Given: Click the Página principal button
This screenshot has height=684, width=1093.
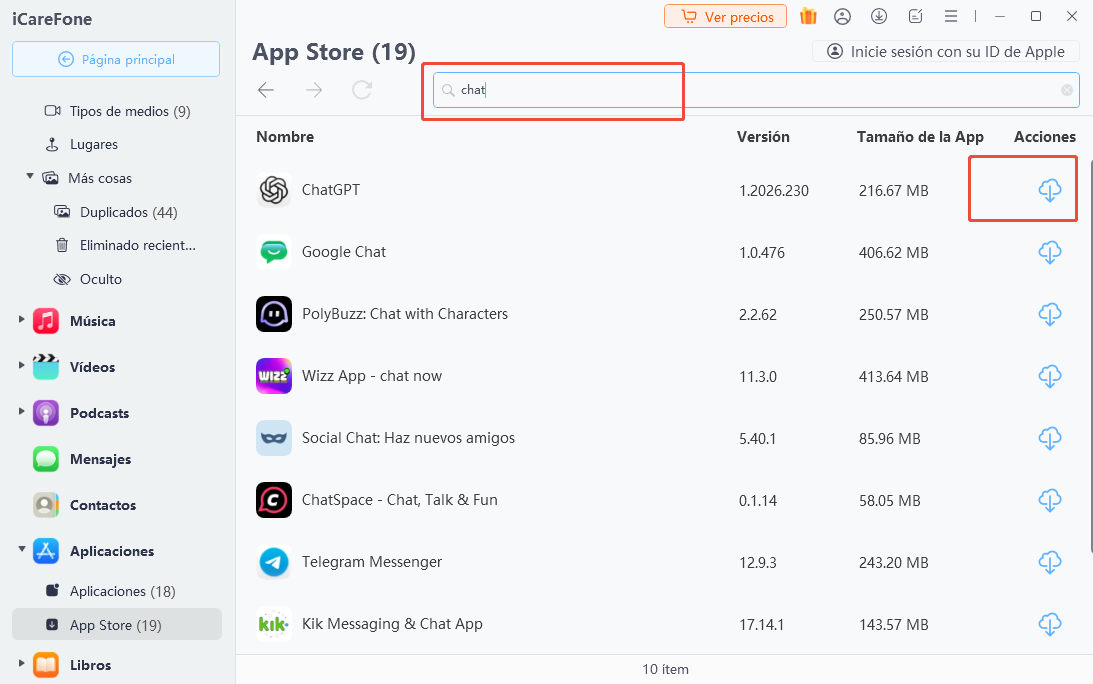Looking at the screenshot, I should coord(116,59).
